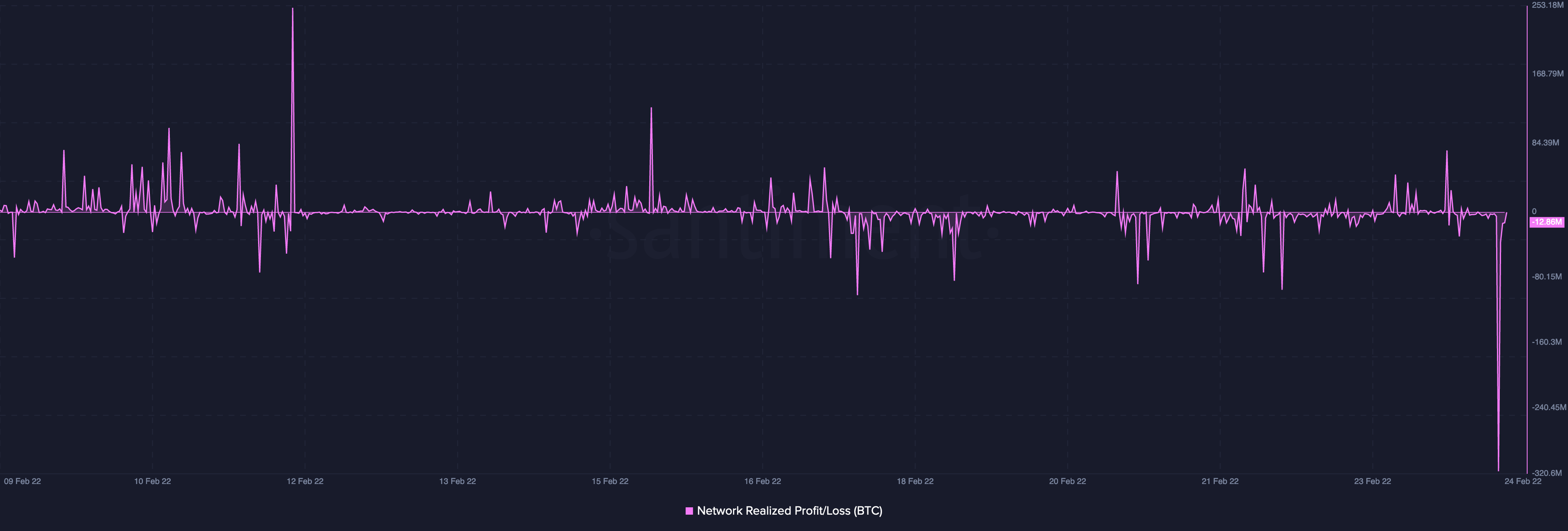
Task: Select the 20 Feb 22 date label
Action: pos(1067,481)
